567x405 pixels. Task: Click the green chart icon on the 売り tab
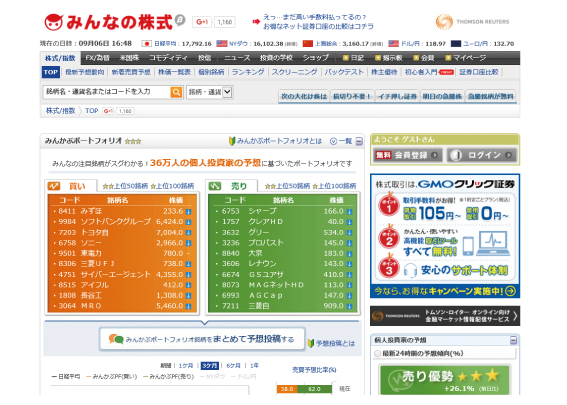point(215,186)
